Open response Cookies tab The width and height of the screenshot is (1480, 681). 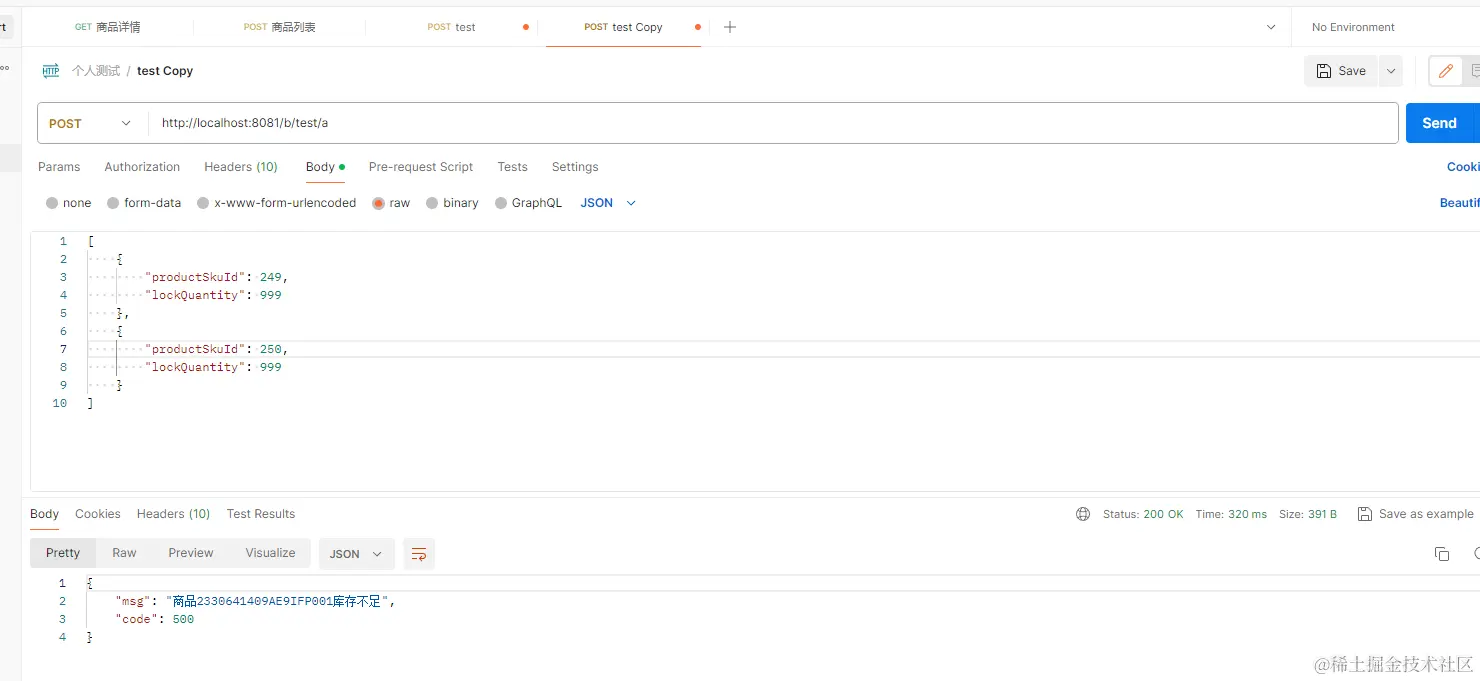point(98,514)
